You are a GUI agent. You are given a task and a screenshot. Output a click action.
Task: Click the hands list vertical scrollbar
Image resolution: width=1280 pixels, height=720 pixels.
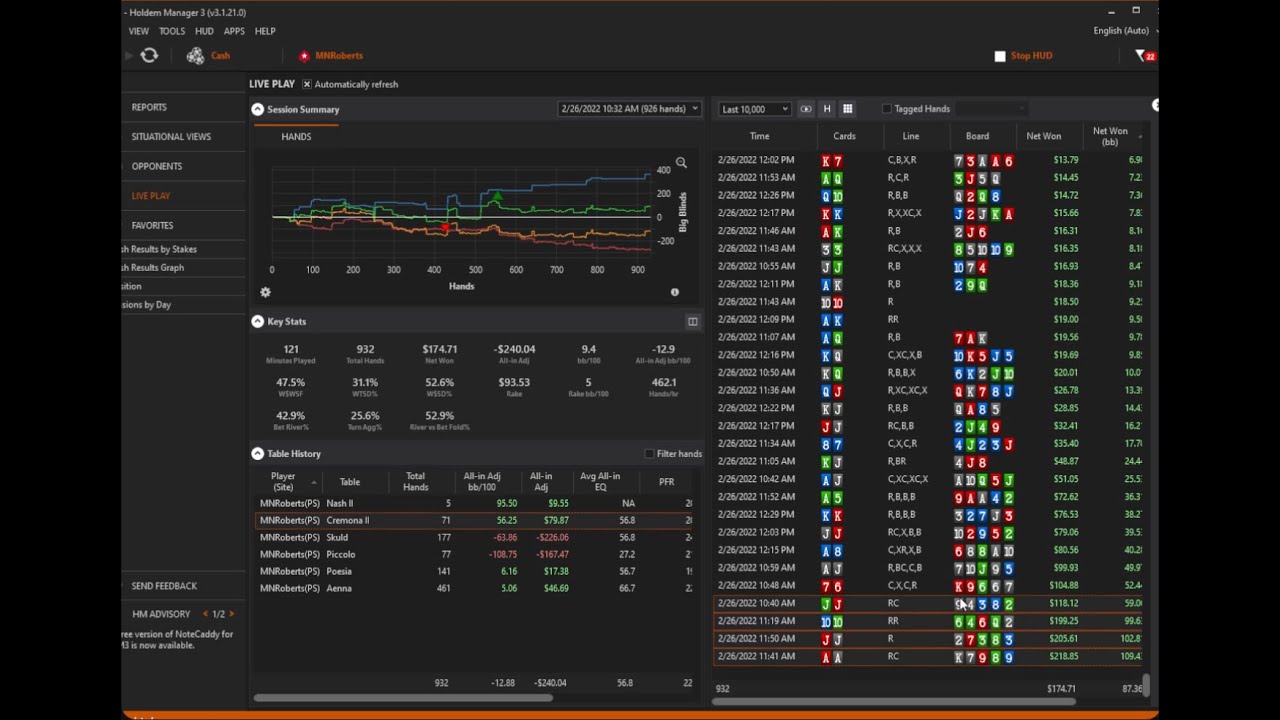click(1147, 684)
